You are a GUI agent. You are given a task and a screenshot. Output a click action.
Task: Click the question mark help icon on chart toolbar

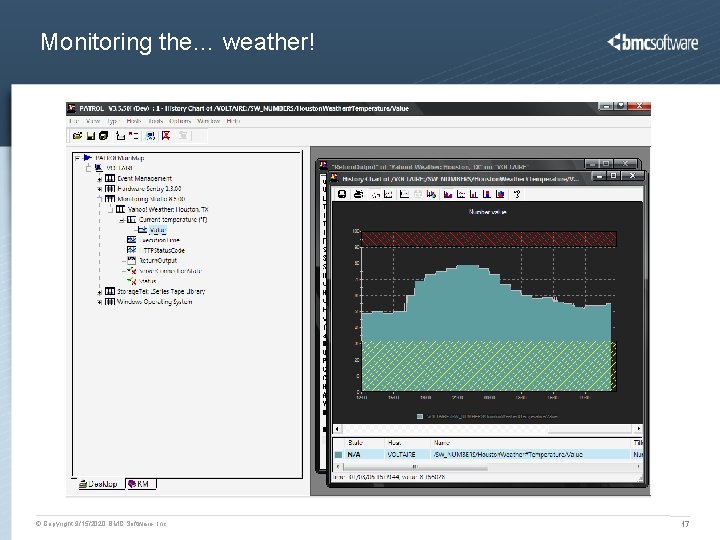(517, 194)
